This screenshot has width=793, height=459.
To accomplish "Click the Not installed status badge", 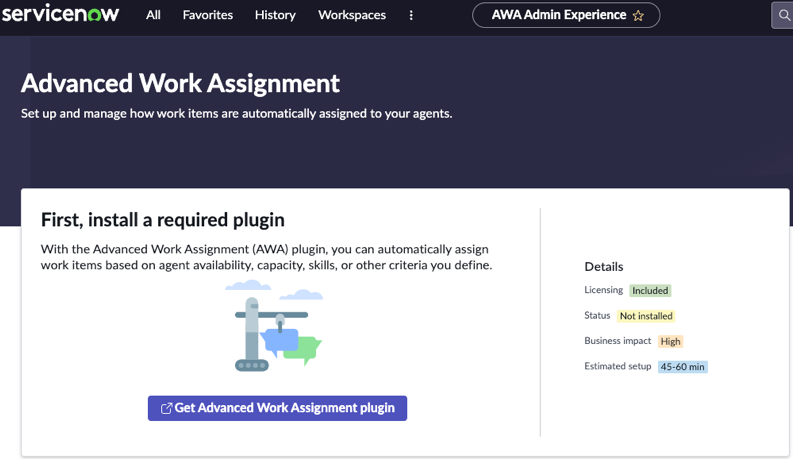I will pyautogui.click(x=646, y=316).
